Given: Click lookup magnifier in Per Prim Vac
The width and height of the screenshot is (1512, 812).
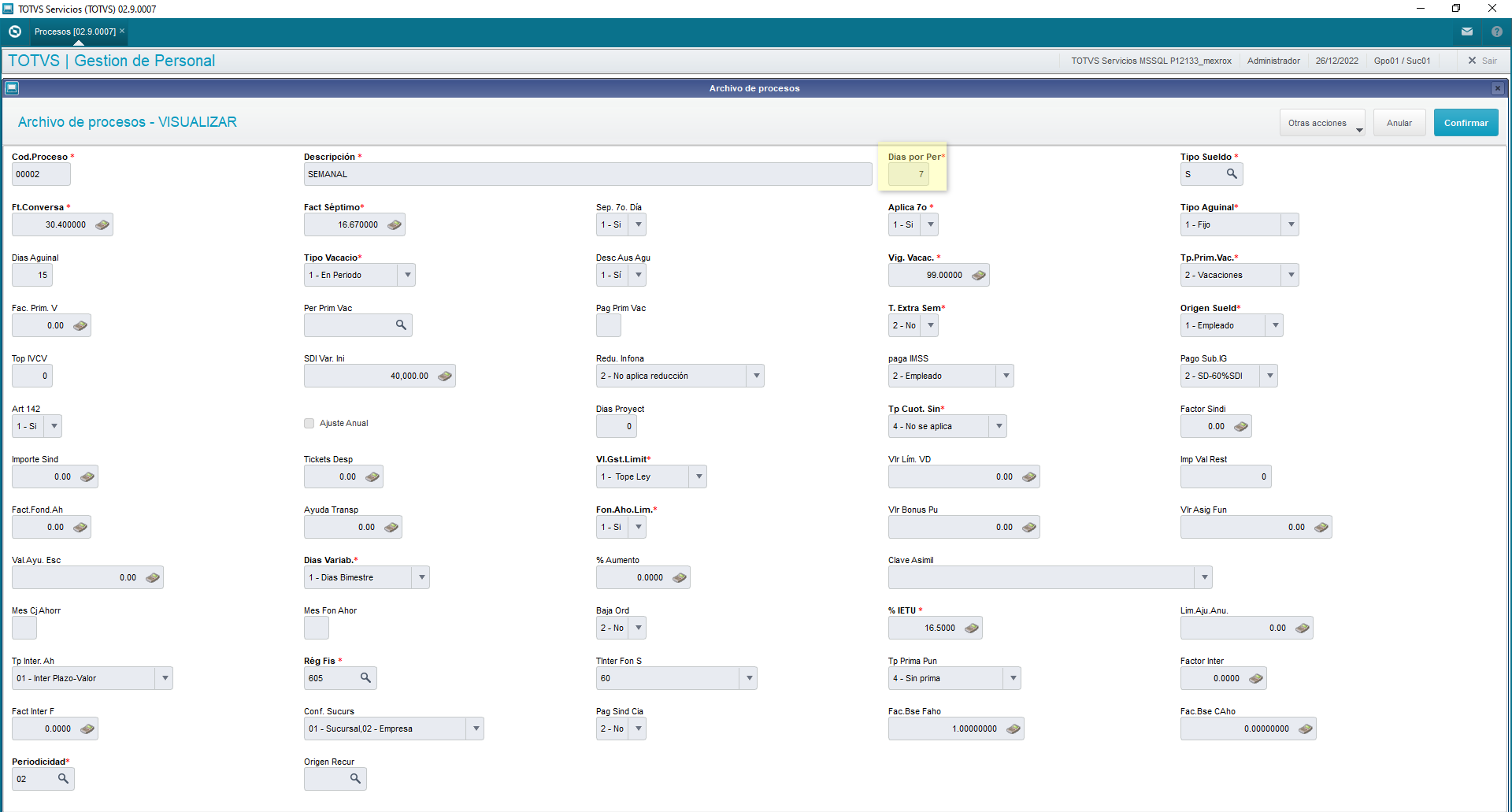Looking at the screenshot, I should (401, 325).
